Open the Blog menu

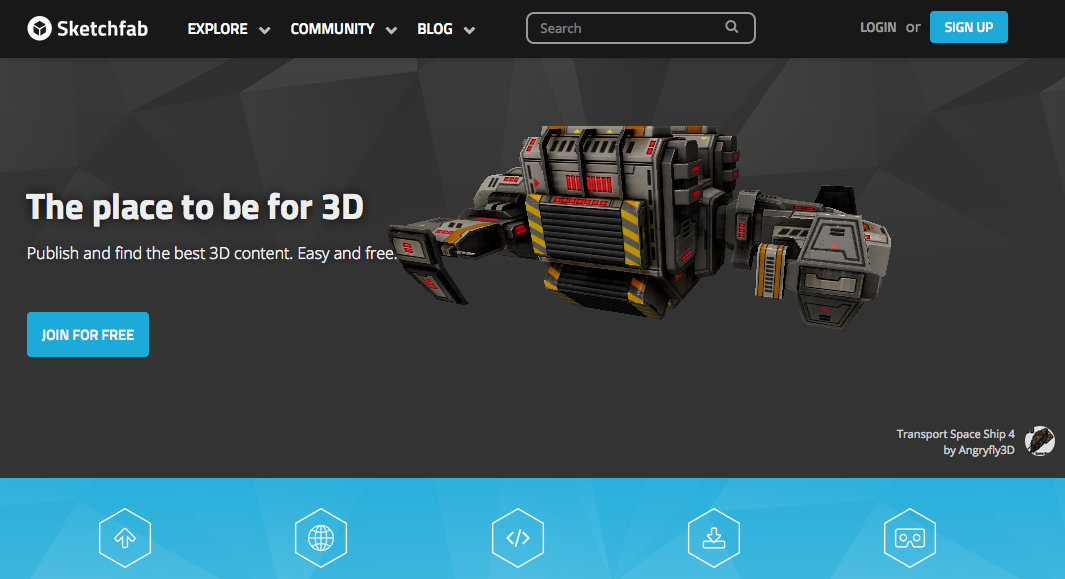click(435, 29)
